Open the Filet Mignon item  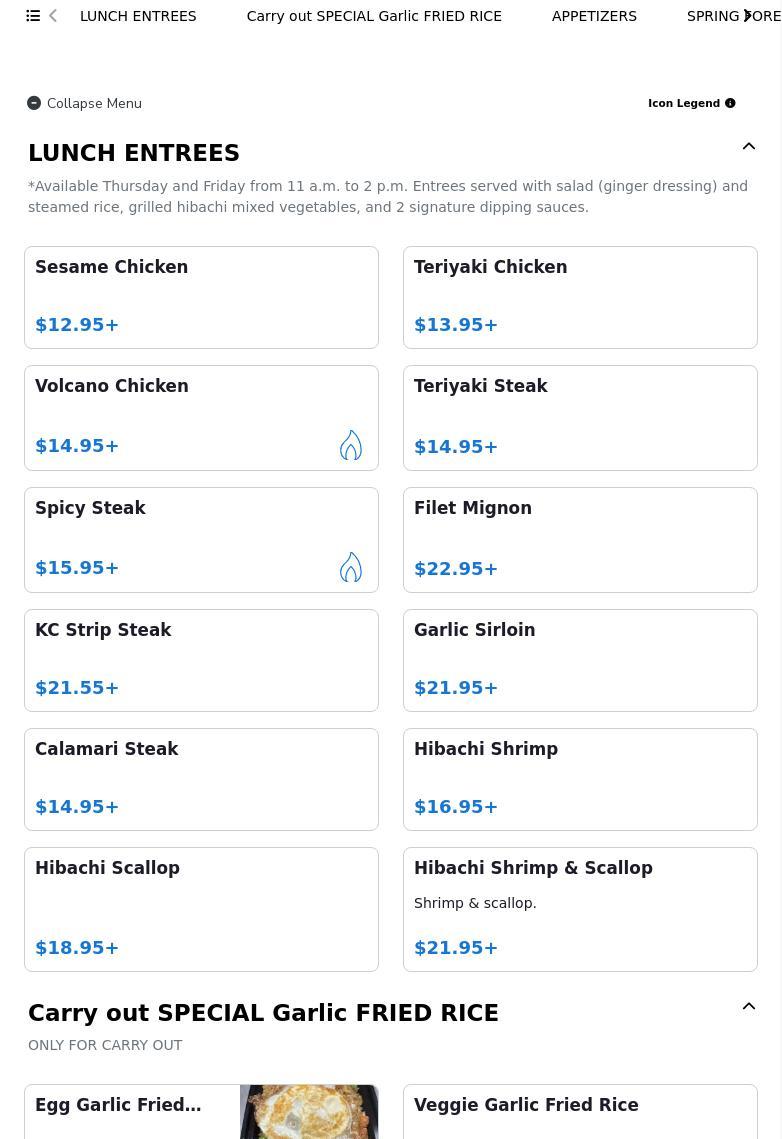[580, 540]
